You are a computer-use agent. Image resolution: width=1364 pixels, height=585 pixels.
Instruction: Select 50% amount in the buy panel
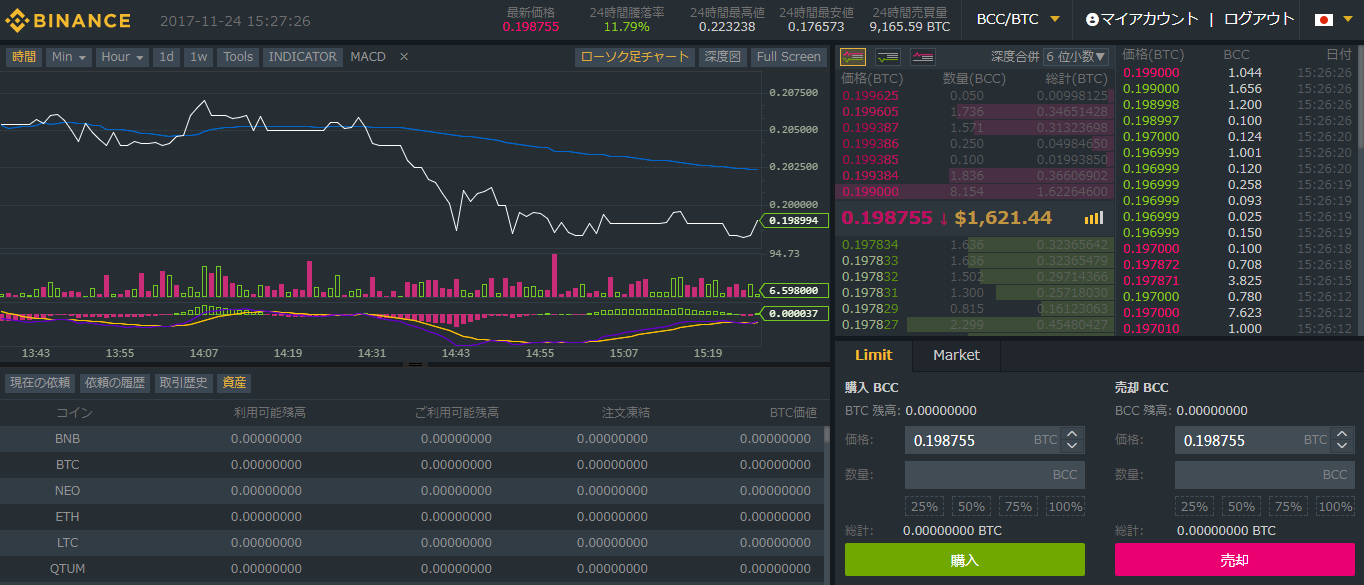(x=970, y=506)
